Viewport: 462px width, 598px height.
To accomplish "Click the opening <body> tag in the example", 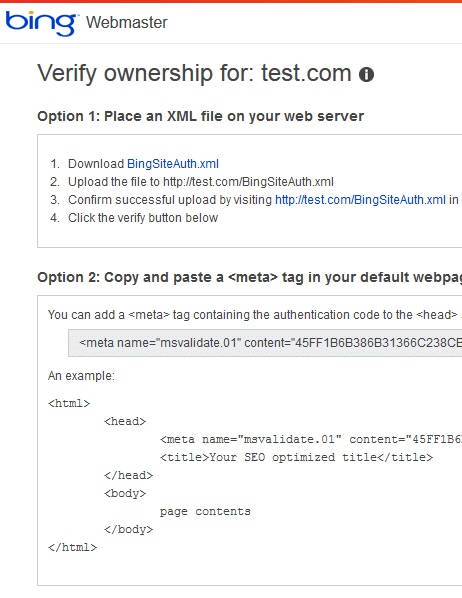I will (x=125, y=494).
